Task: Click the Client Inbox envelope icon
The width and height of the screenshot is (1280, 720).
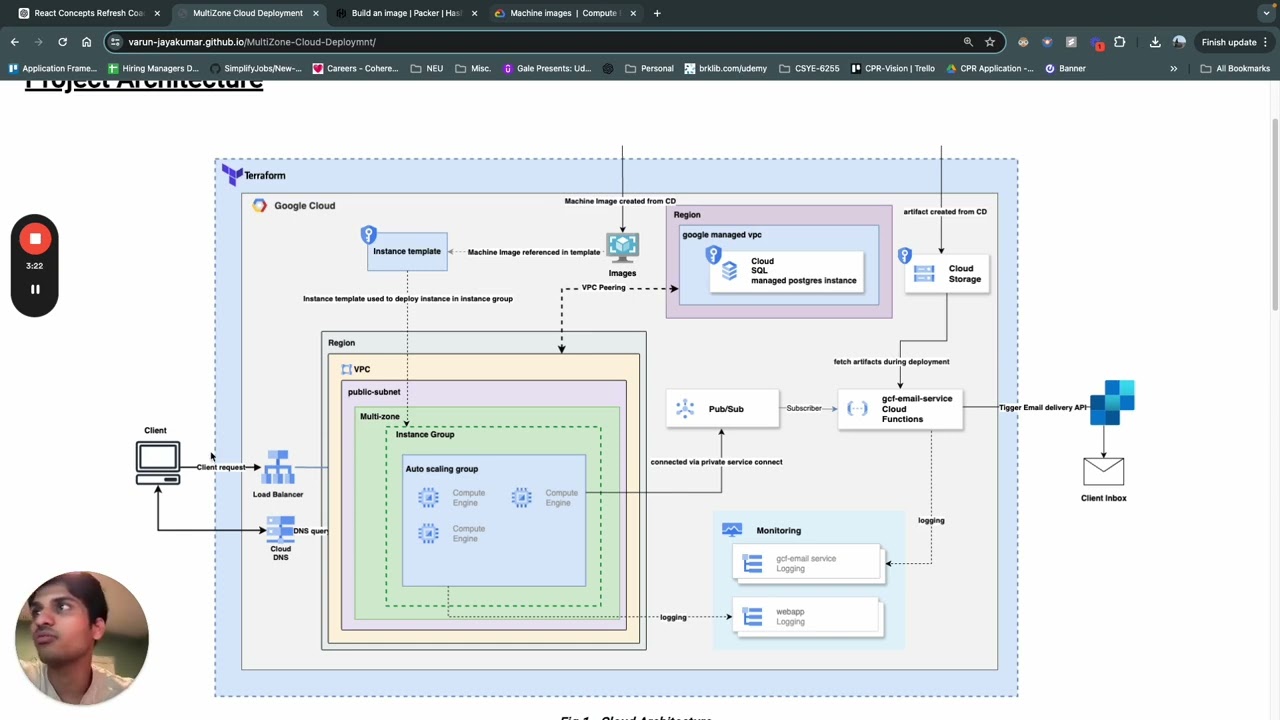Action: click(x=1103, y=472)
